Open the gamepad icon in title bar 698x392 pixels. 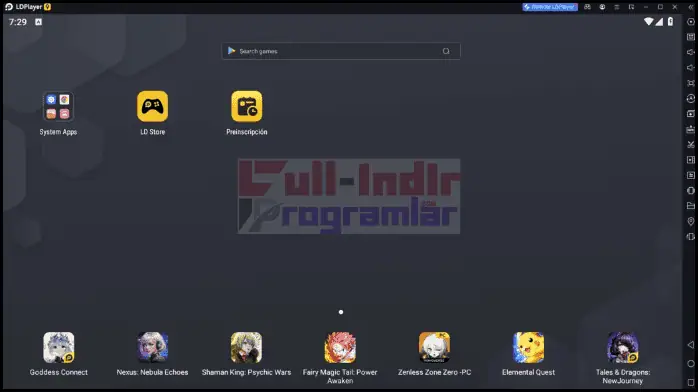coord(588,7)
